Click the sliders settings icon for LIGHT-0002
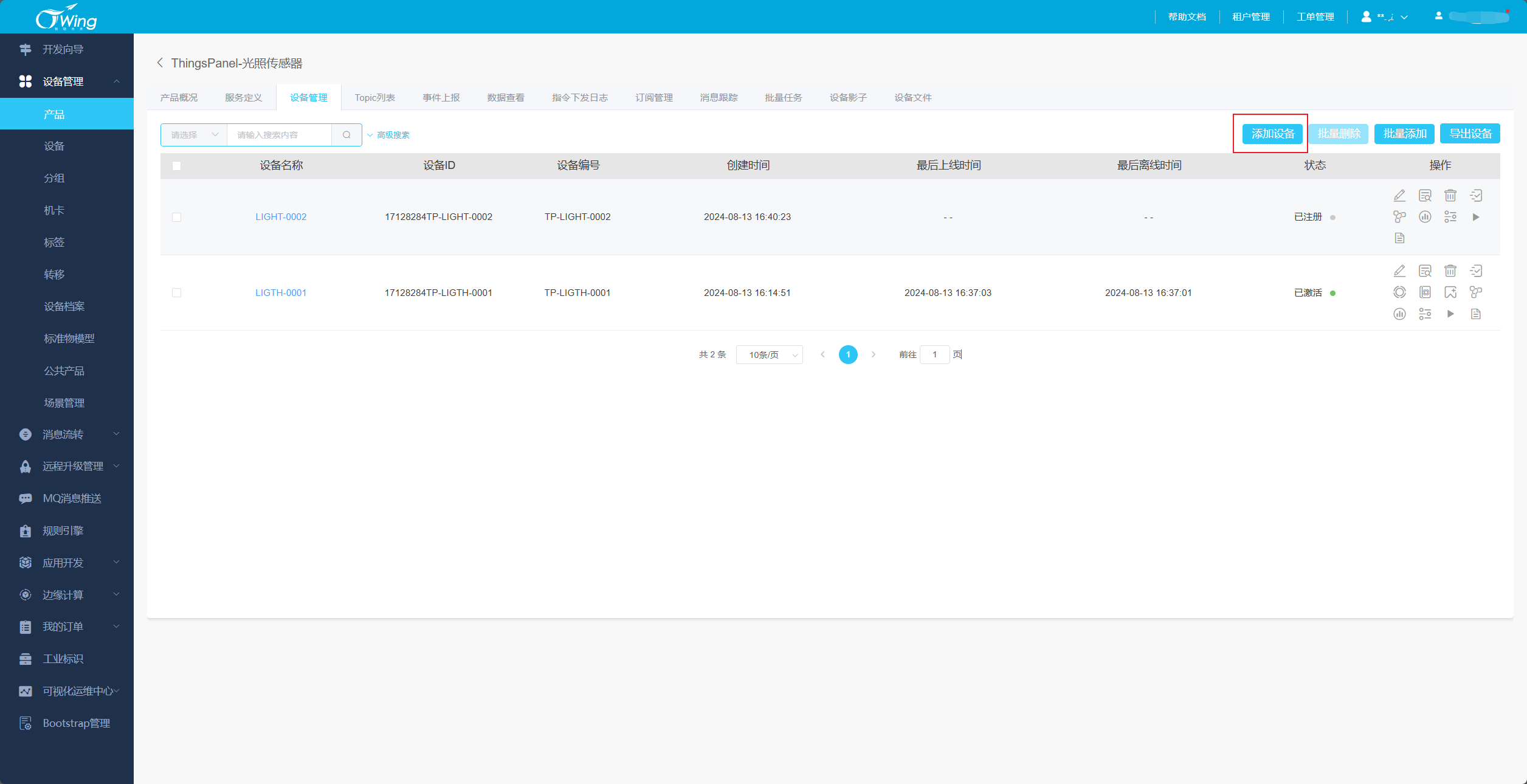The height and width of the screenshot is (784, 1527). click(1450, 217)
